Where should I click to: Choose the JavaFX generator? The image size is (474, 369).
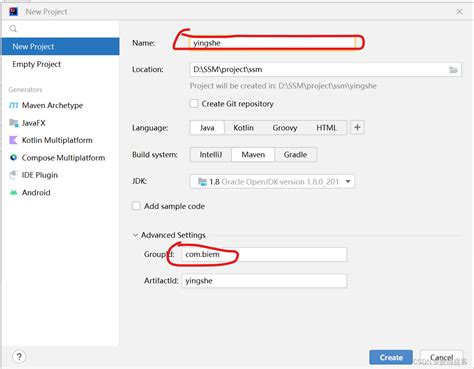point(27,123)
